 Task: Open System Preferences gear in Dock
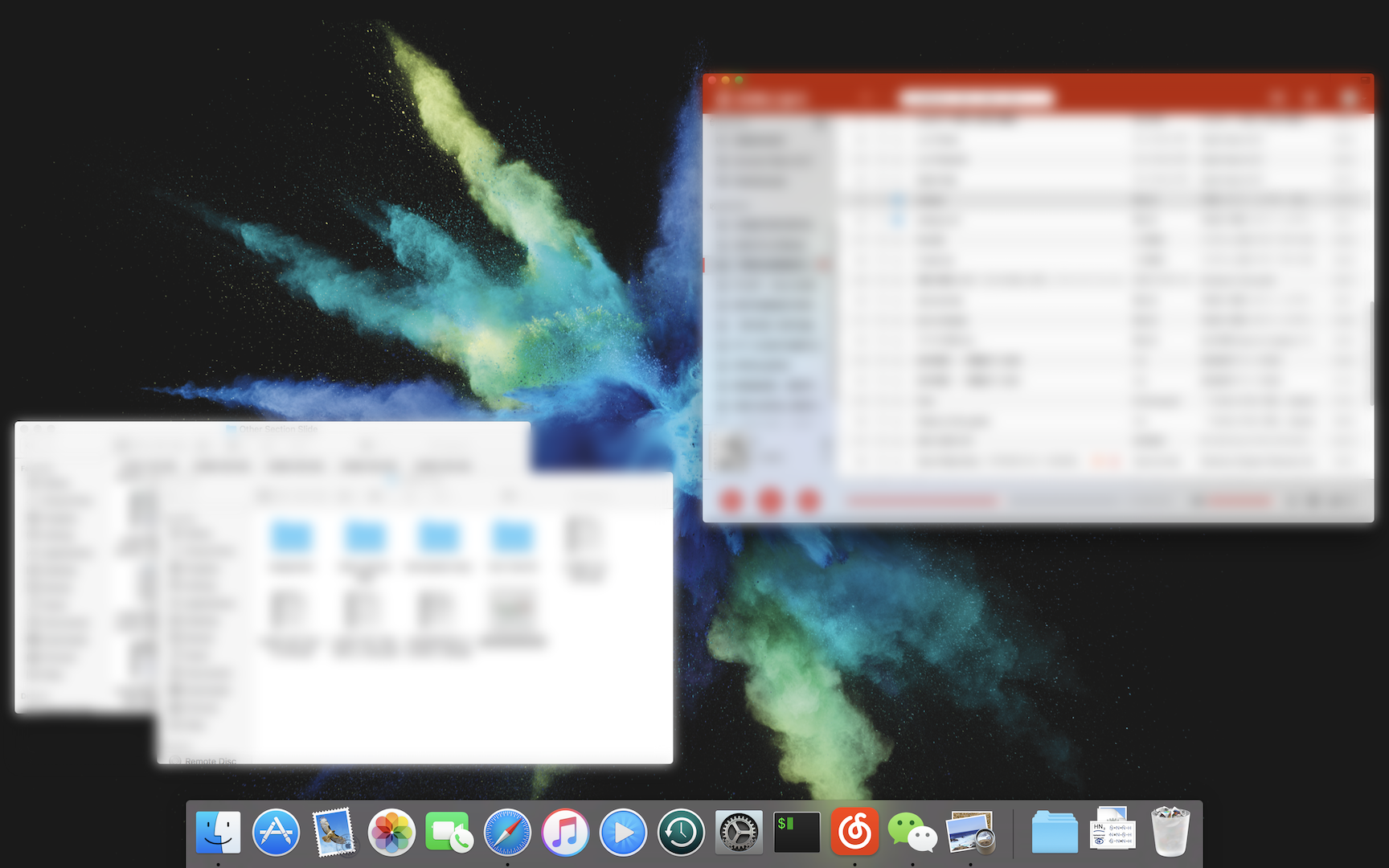click(739, 832)
